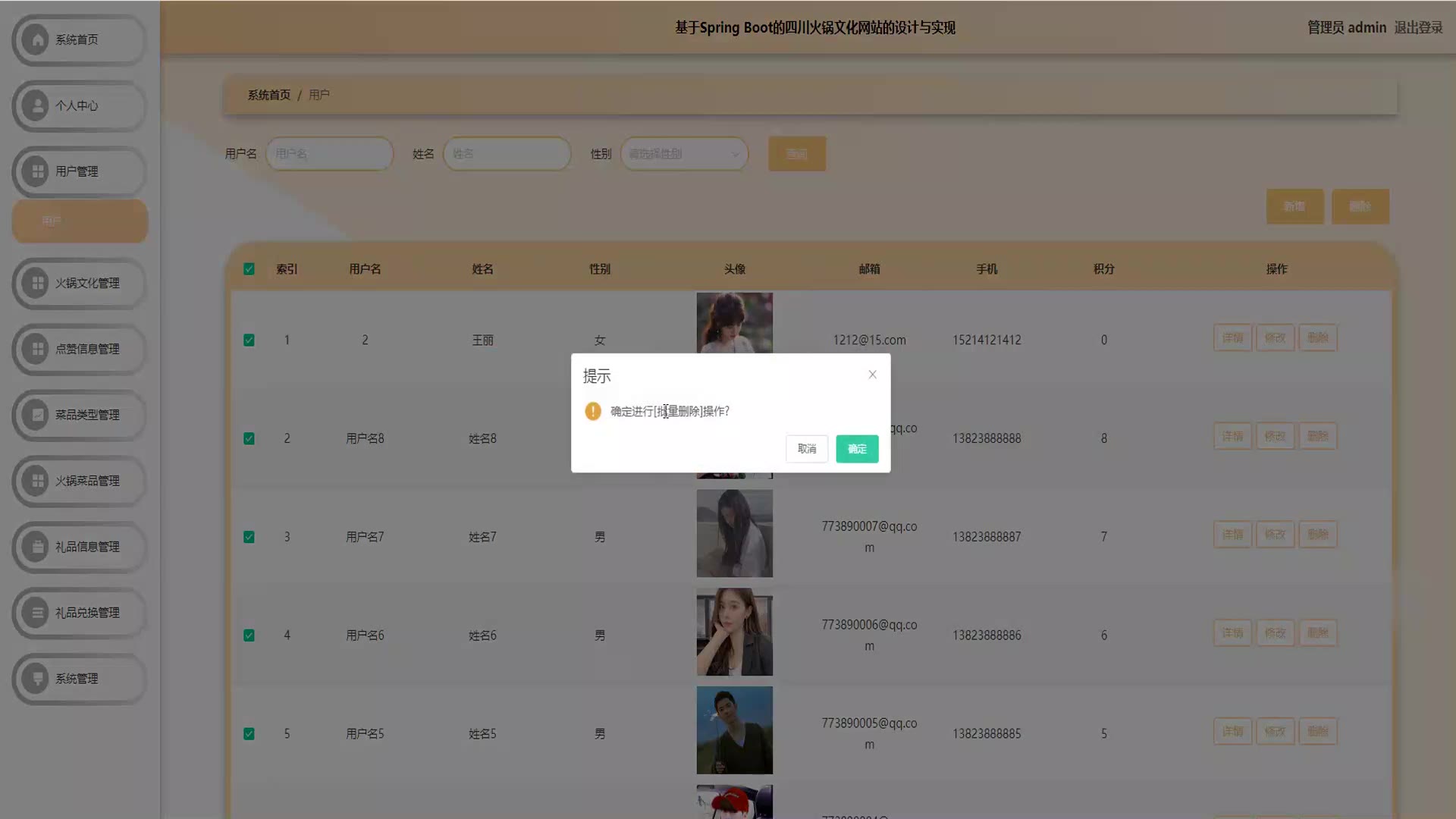Click 取消 to cancel the delete

pos(807,449)
